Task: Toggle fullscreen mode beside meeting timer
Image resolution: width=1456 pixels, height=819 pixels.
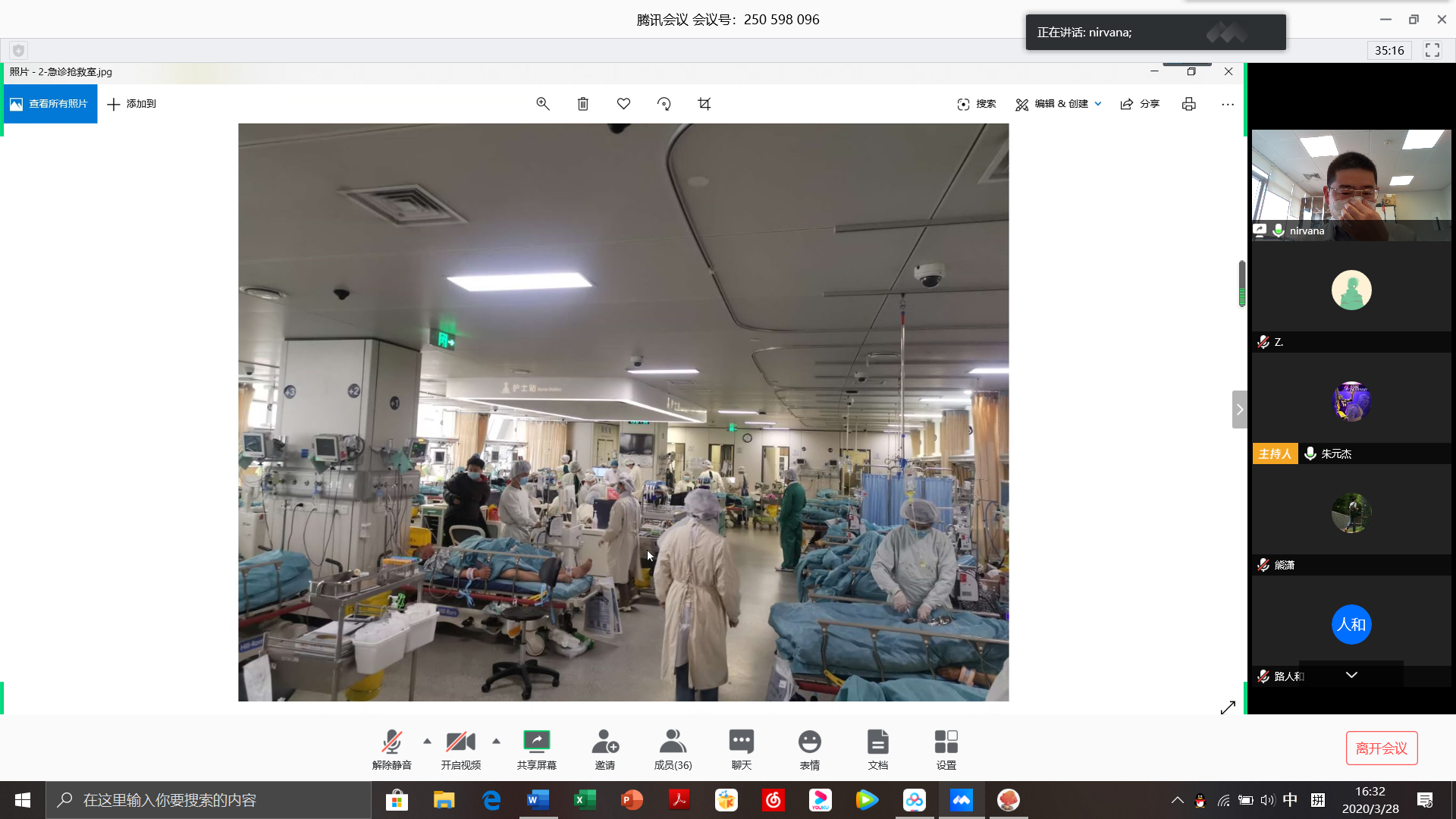Action: click(x=1432, y=50)
